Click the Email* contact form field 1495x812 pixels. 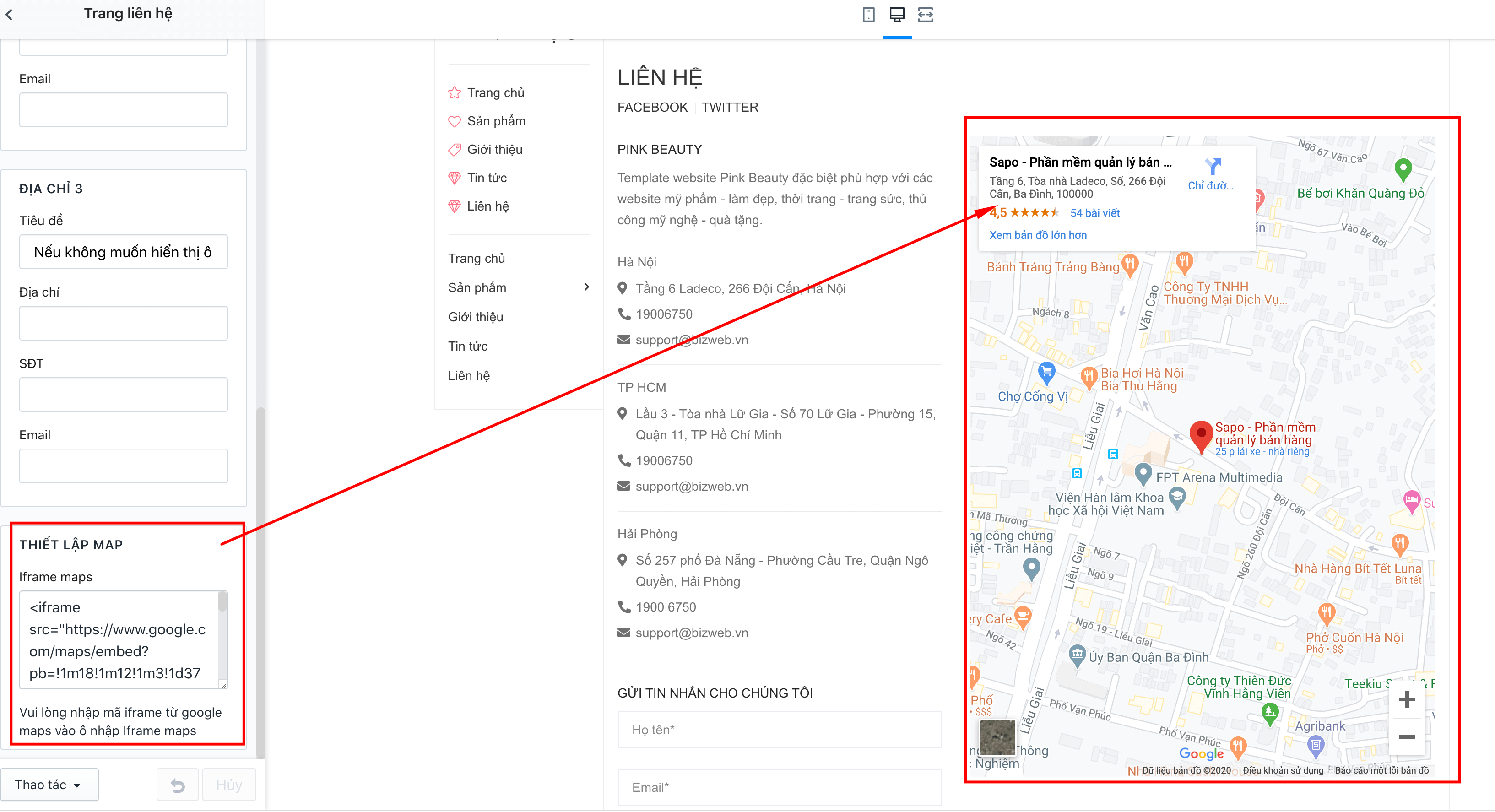pyautogui.click(x=780, y=788)
